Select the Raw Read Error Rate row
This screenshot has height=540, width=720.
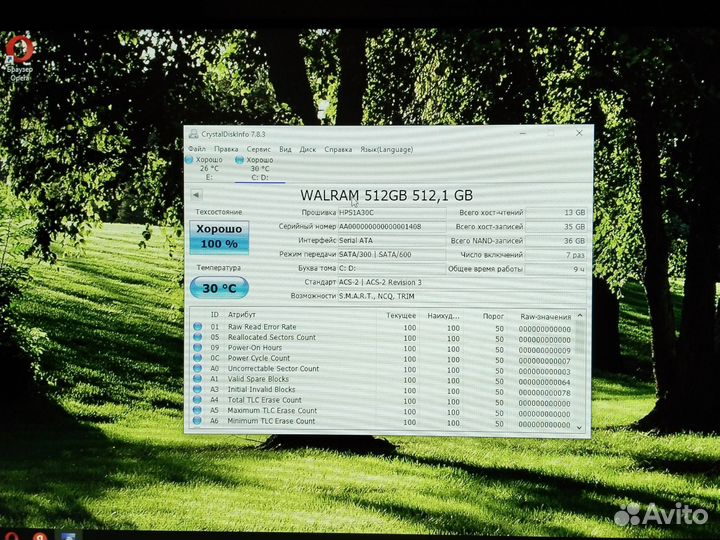click(x=382, y=327)
